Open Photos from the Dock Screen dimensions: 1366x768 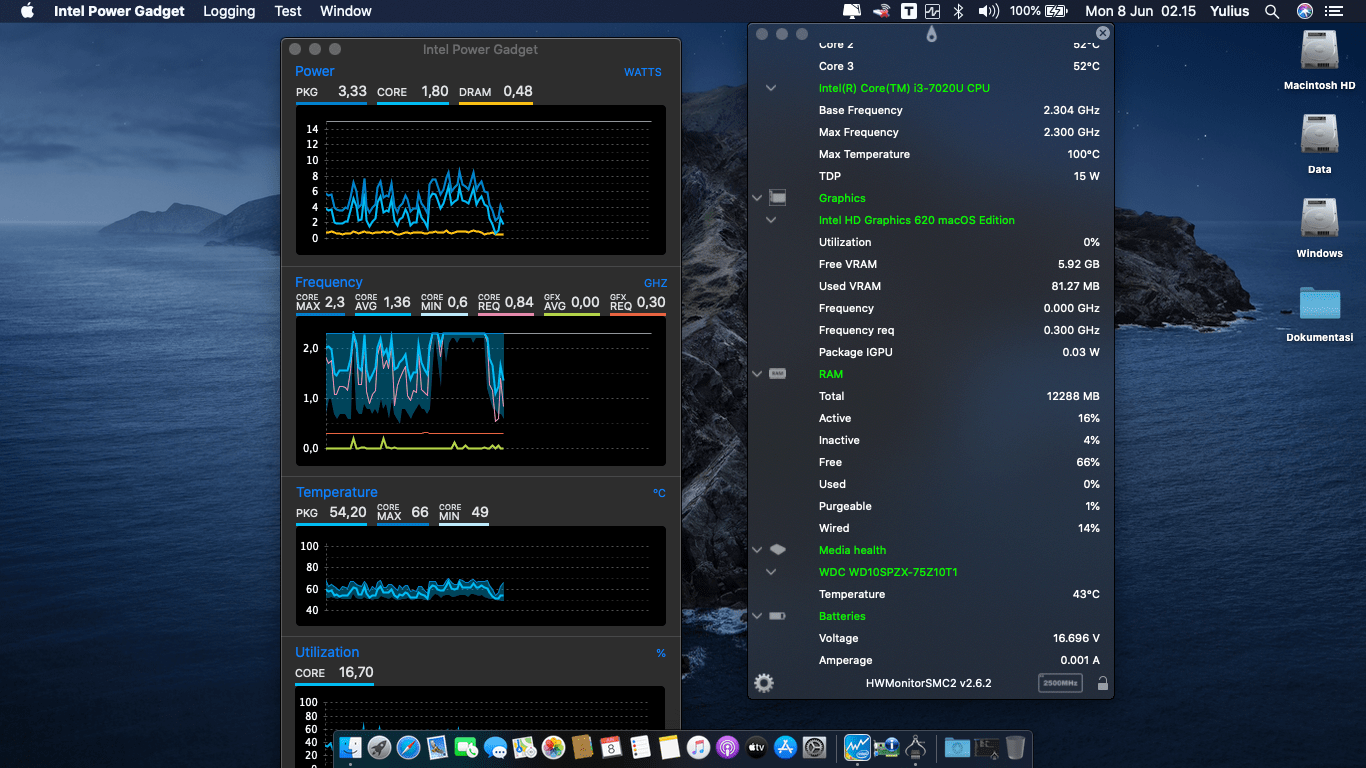pos(553,747)
